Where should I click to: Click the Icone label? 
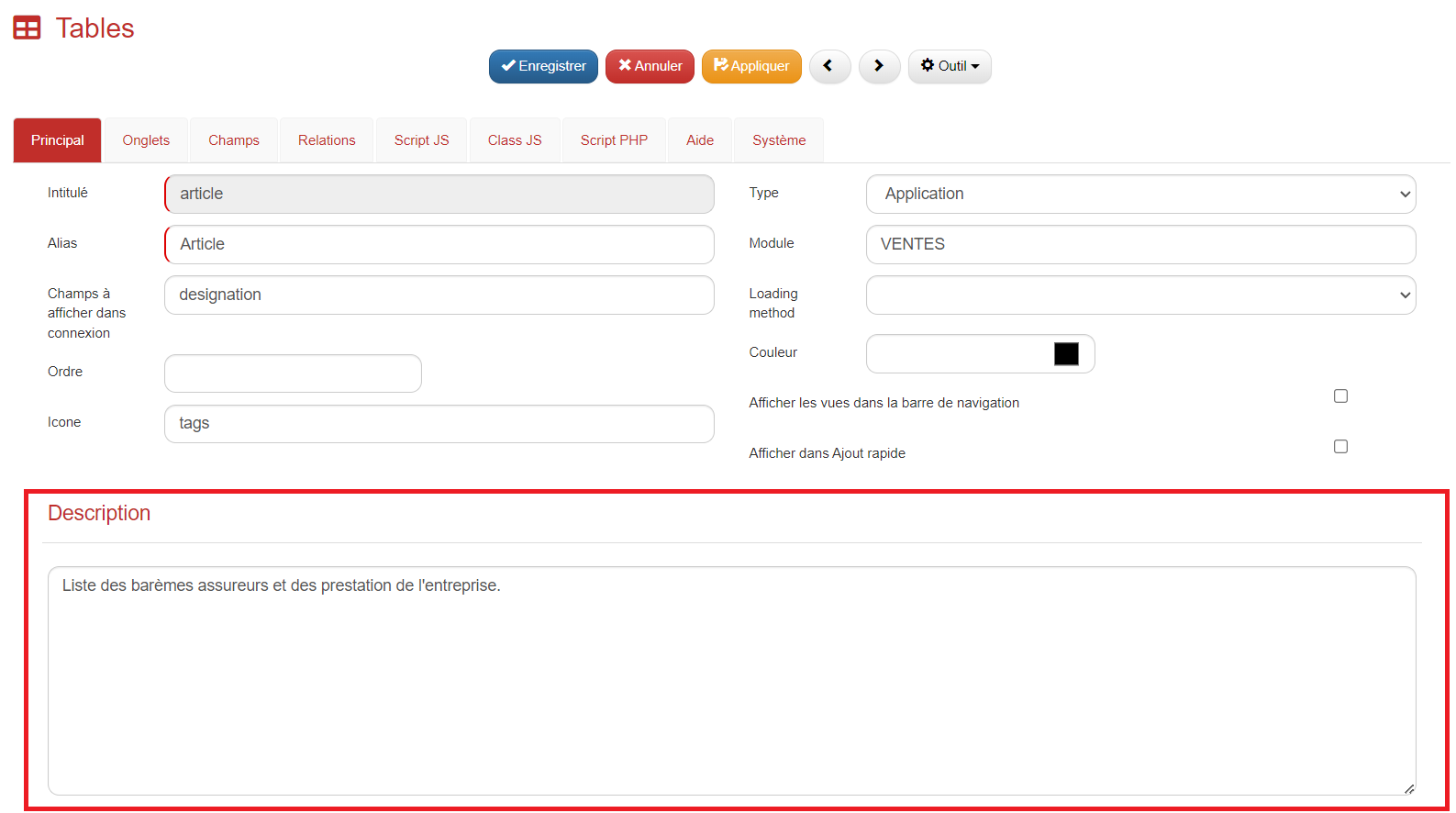pos(64,422)
